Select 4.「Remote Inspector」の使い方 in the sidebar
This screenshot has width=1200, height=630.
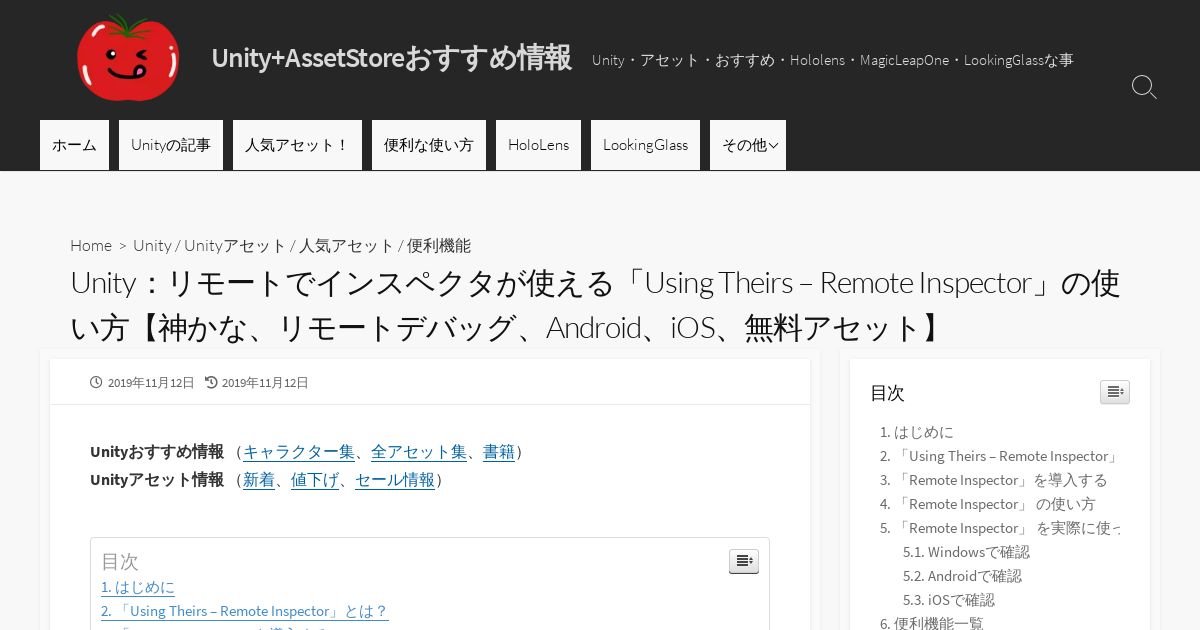coord(988,504)
